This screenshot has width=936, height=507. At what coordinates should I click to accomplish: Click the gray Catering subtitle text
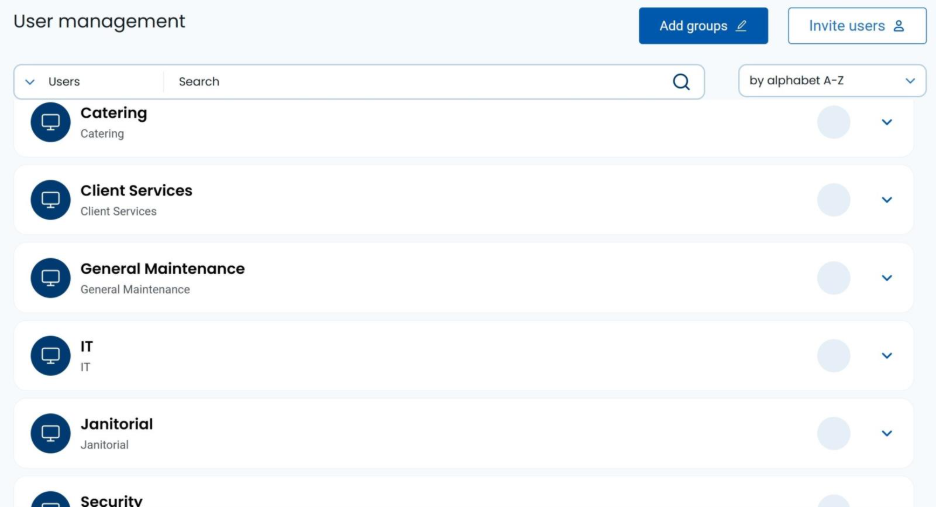[102, 134]
